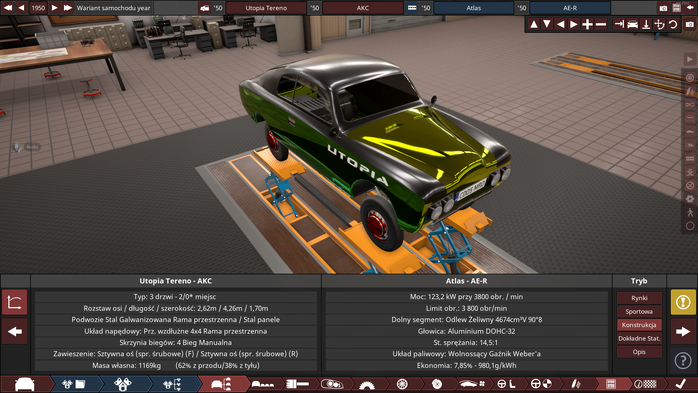The height and width of the screenshot is (393, 698).
Task: Toggle the gear cog in right sidebar
Action: (690, 199)
